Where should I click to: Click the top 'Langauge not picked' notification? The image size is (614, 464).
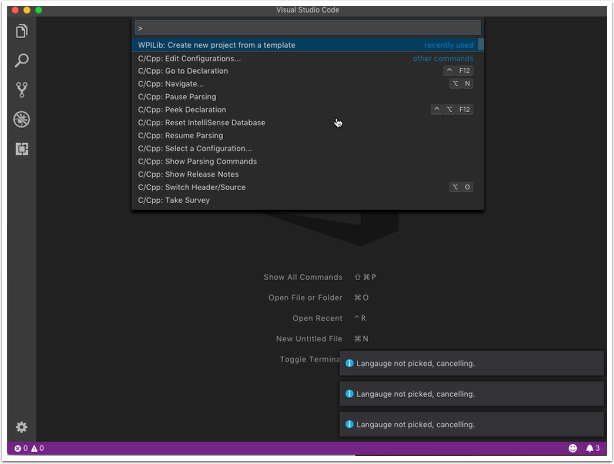[x=471, y=363]
